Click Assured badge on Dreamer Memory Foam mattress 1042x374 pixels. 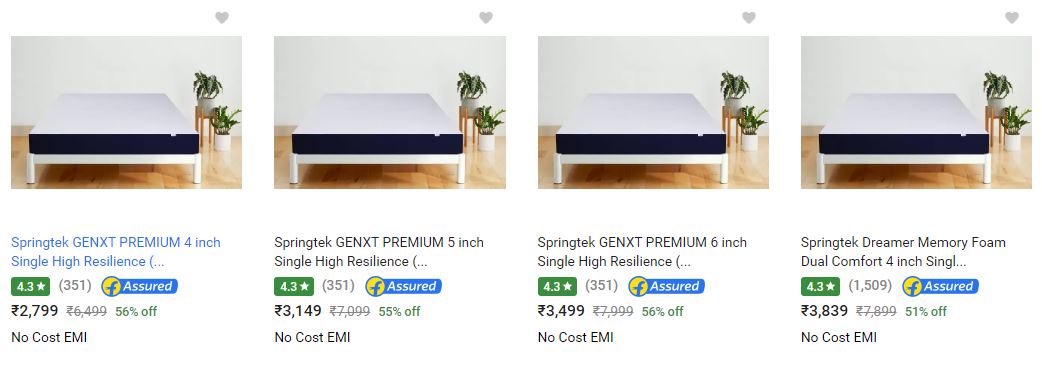(x=940, y=286)
